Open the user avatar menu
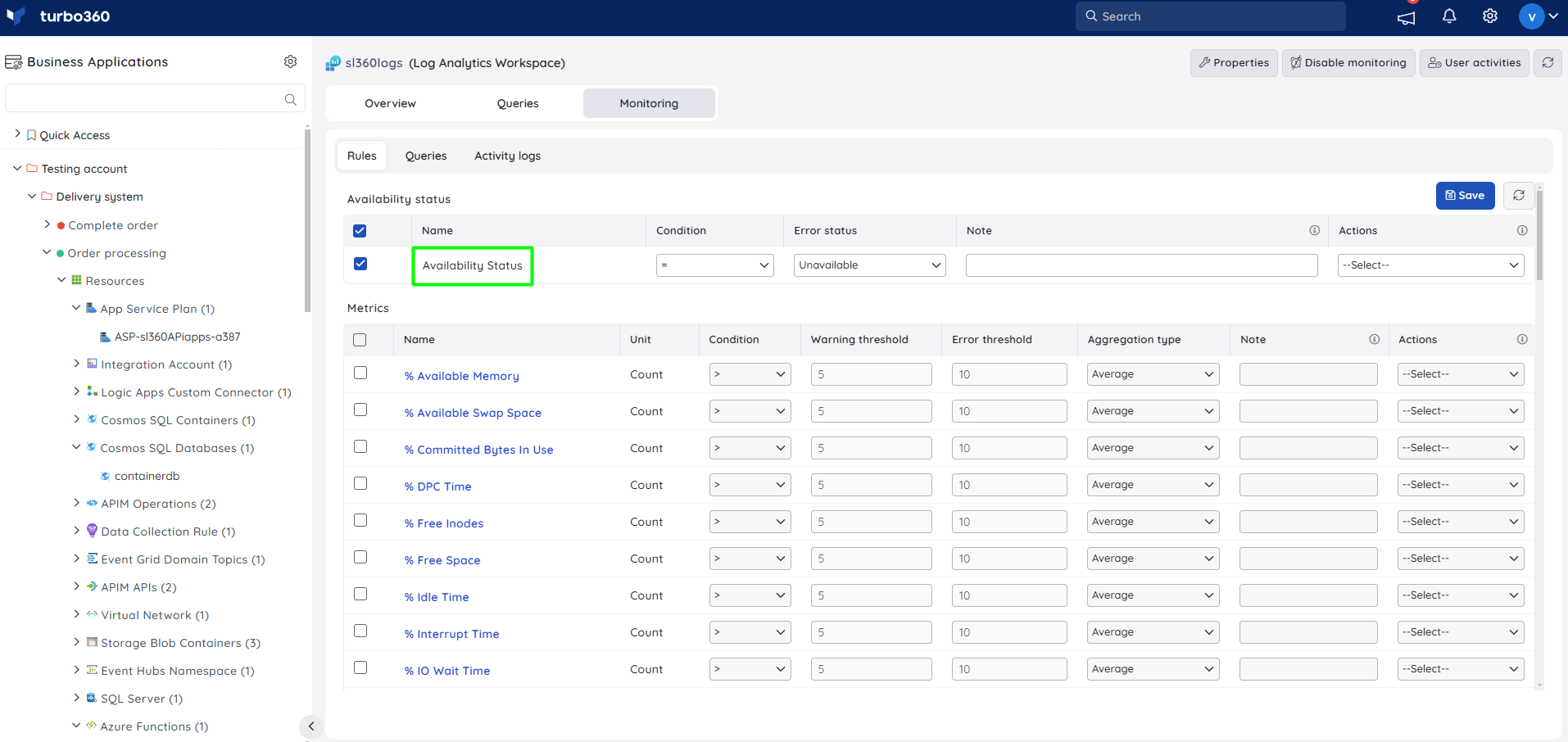 click(1539, 16)
